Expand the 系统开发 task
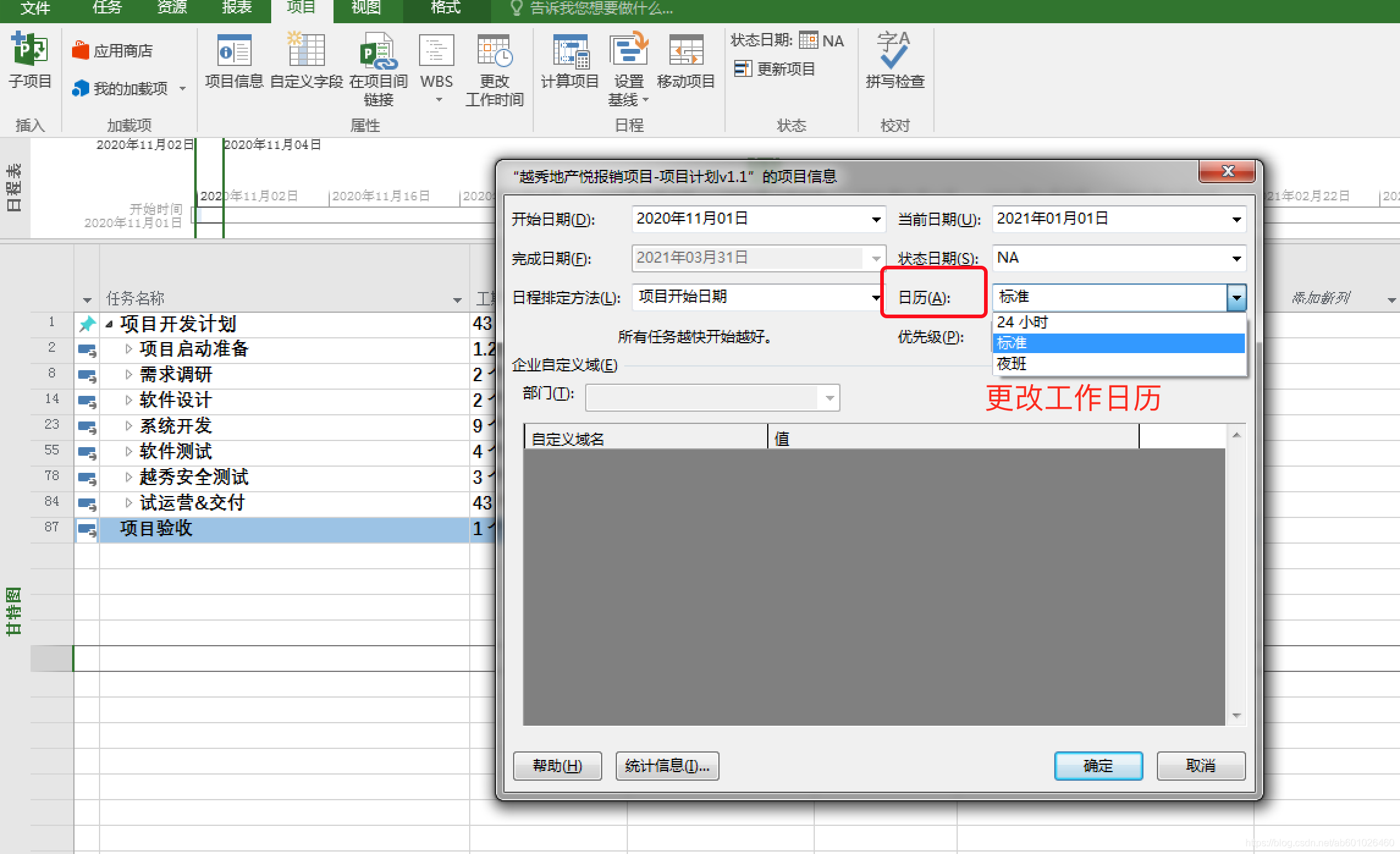Viewport: 1400px width, 854px height. 128,426
